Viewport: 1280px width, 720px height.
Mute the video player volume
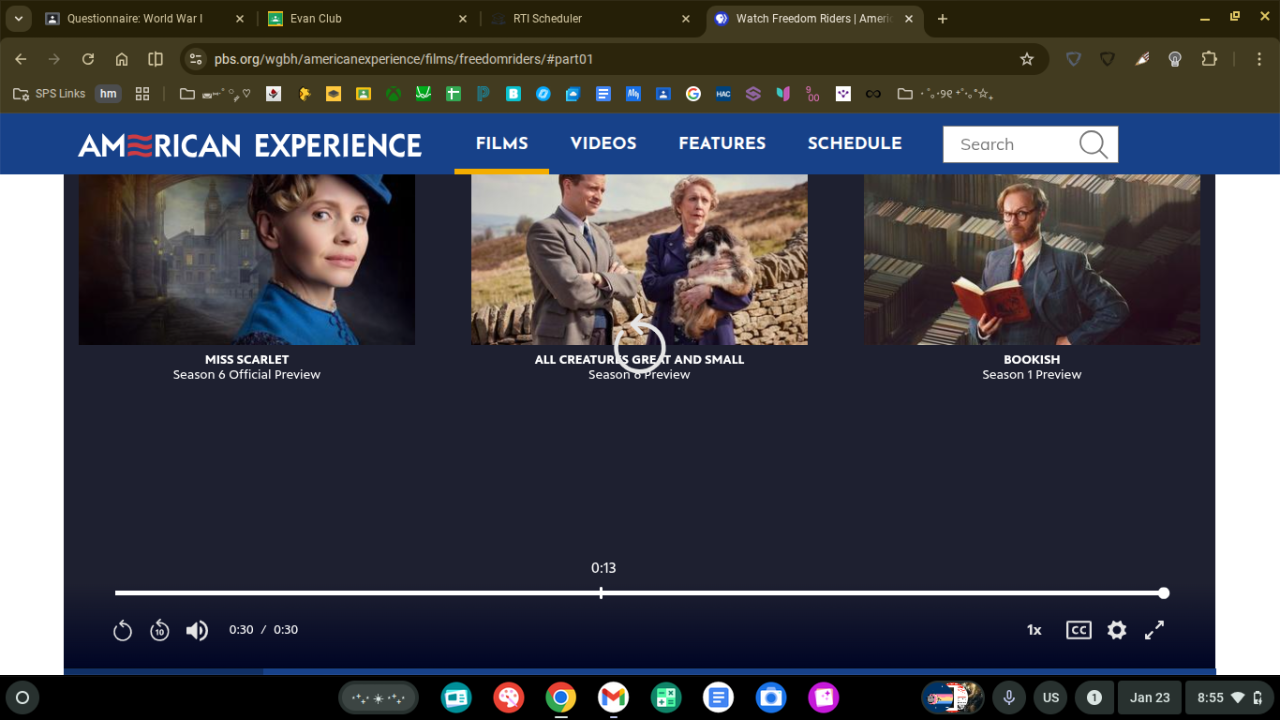point(197,630)
